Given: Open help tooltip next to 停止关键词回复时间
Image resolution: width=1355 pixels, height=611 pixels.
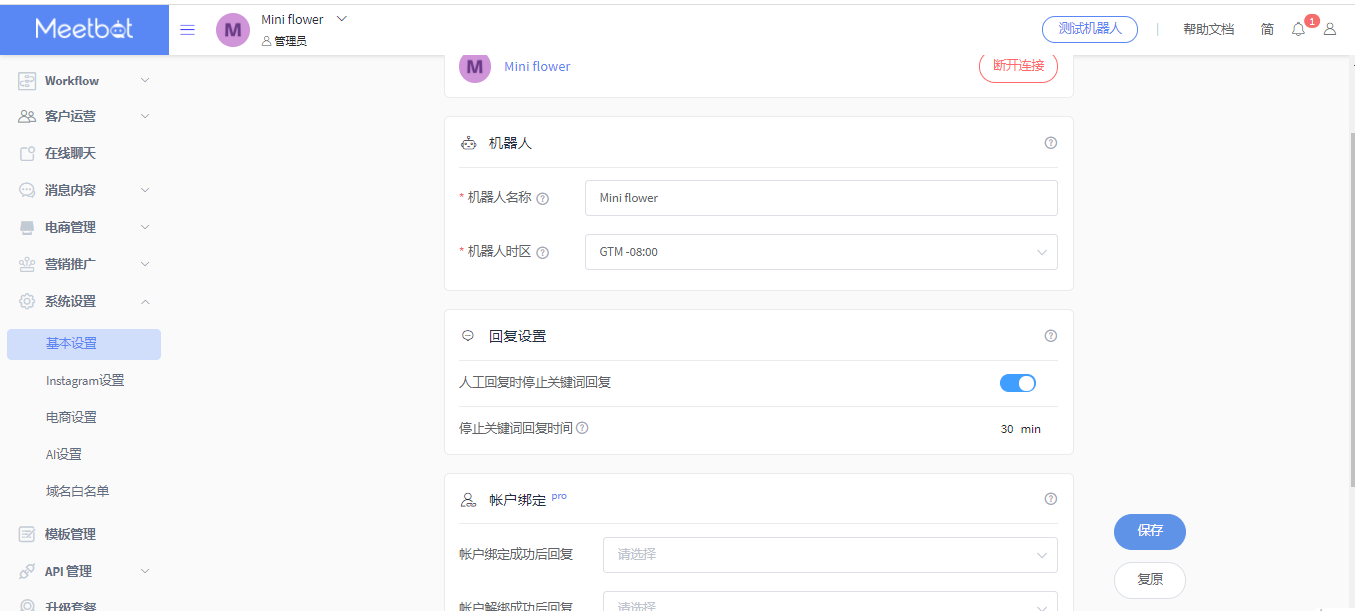Looking at the screenshot, I should [x=582, y=428].
